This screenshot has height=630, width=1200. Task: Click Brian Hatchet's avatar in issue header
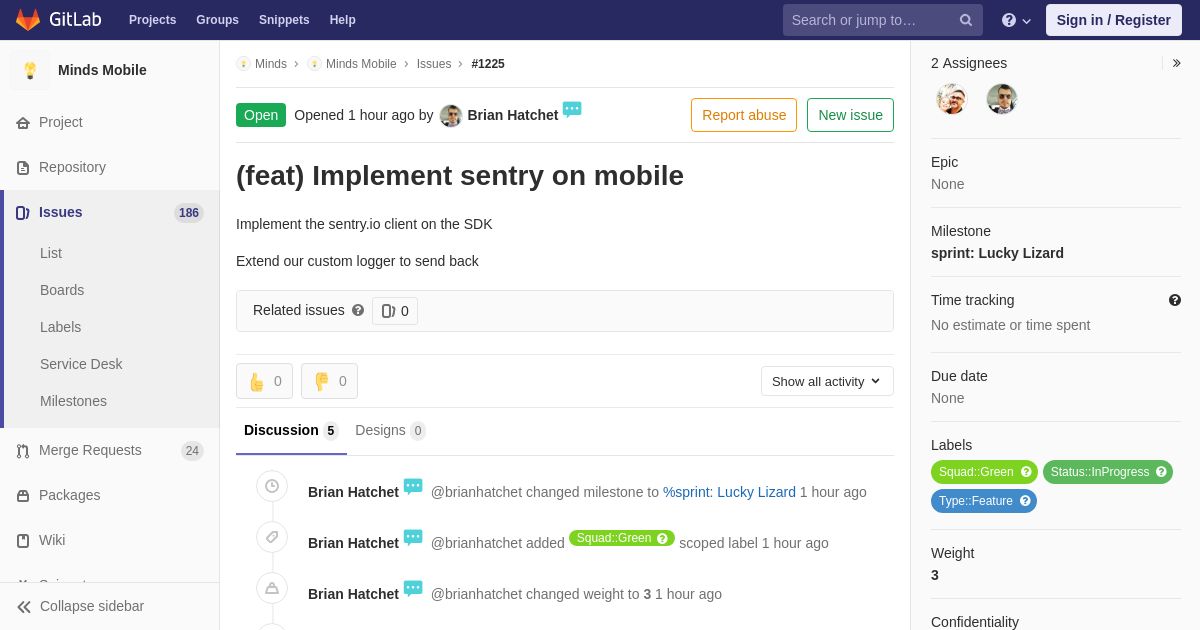click(451, 116)
